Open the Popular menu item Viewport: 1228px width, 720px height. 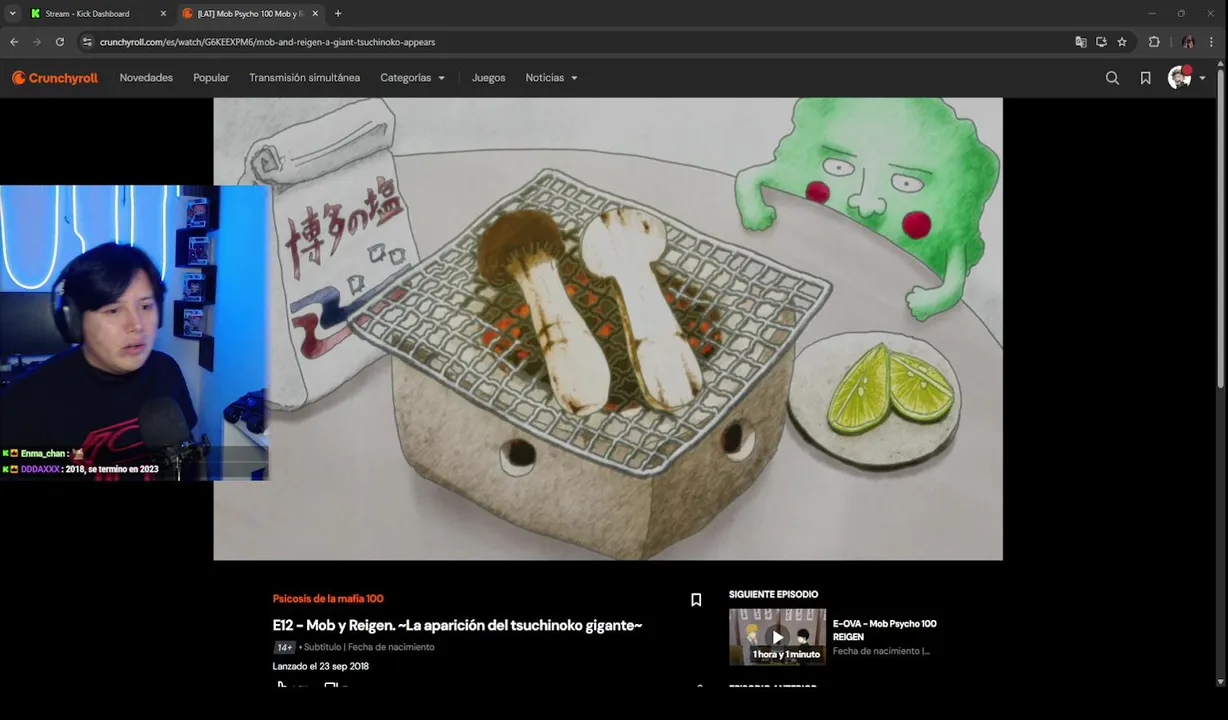tap(211, 78)
